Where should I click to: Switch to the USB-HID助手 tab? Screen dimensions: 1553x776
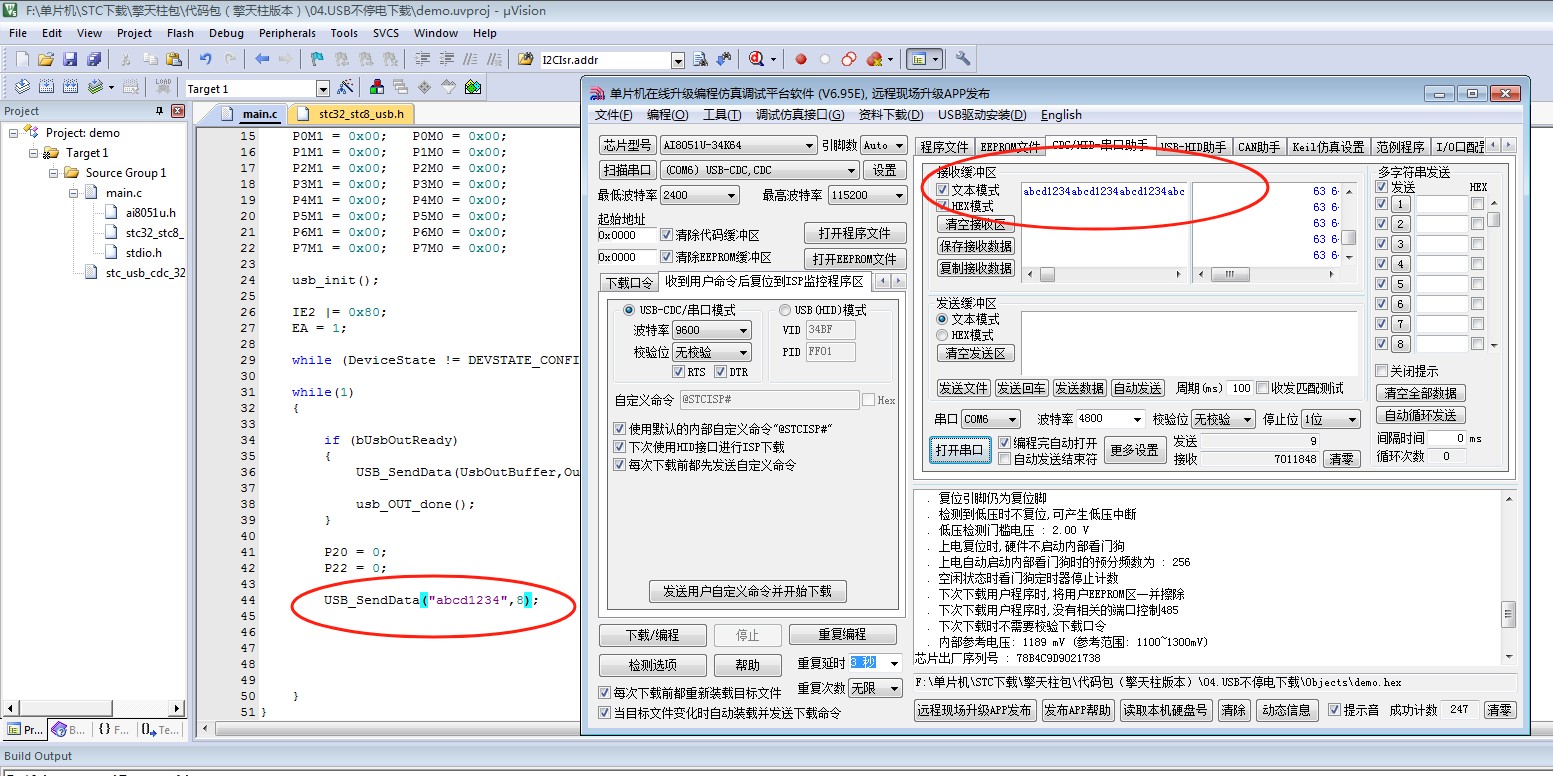(1192, 146)
